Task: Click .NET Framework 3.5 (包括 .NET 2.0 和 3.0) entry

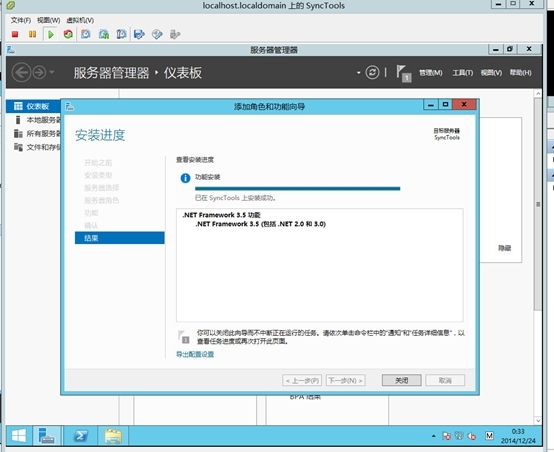Action: pos(261,224)
